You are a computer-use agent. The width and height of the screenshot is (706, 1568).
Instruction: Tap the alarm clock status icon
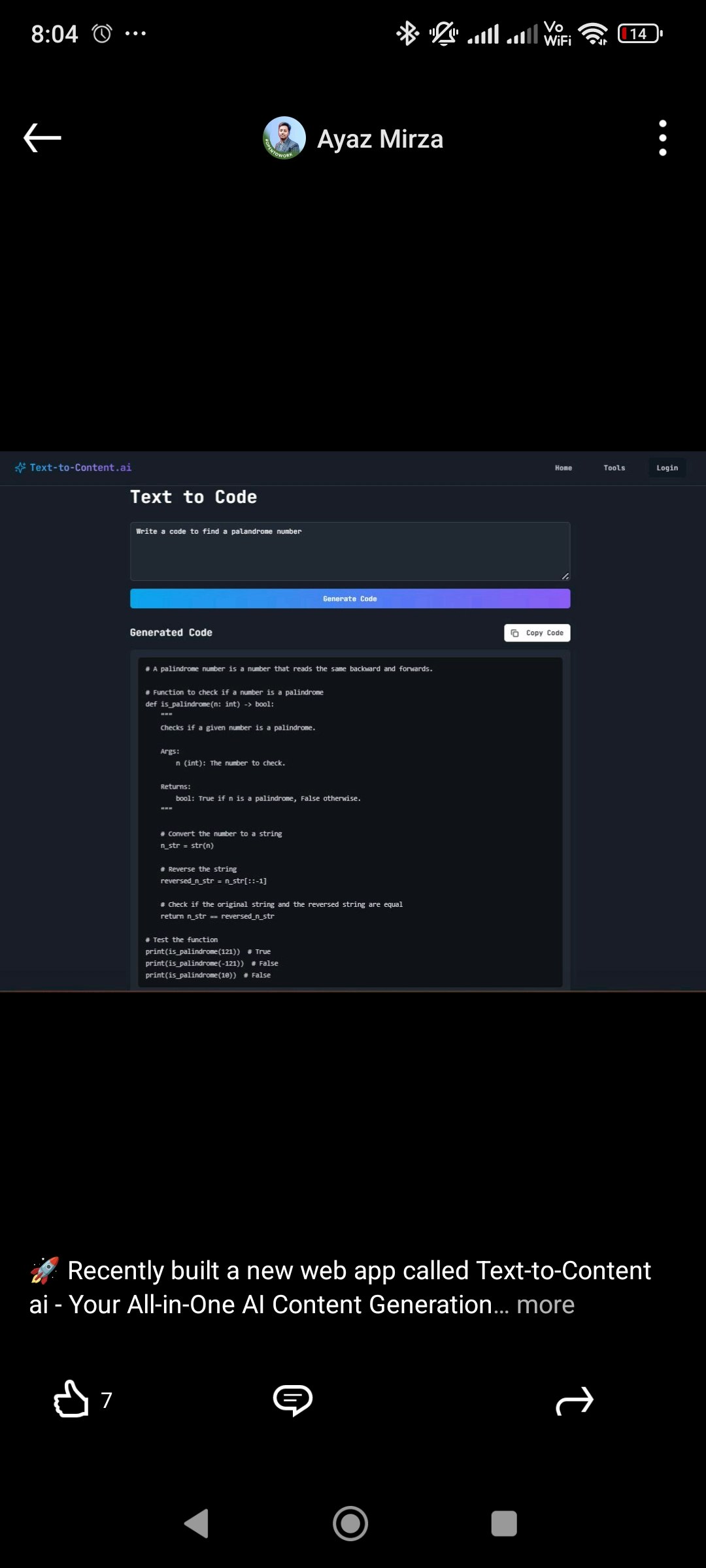pyautogui.click(x=102, y=33)
